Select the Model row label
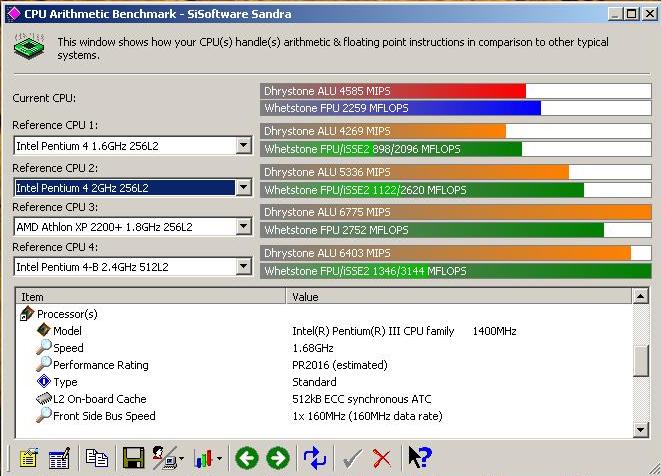661x476 pixels. (67, 331)
